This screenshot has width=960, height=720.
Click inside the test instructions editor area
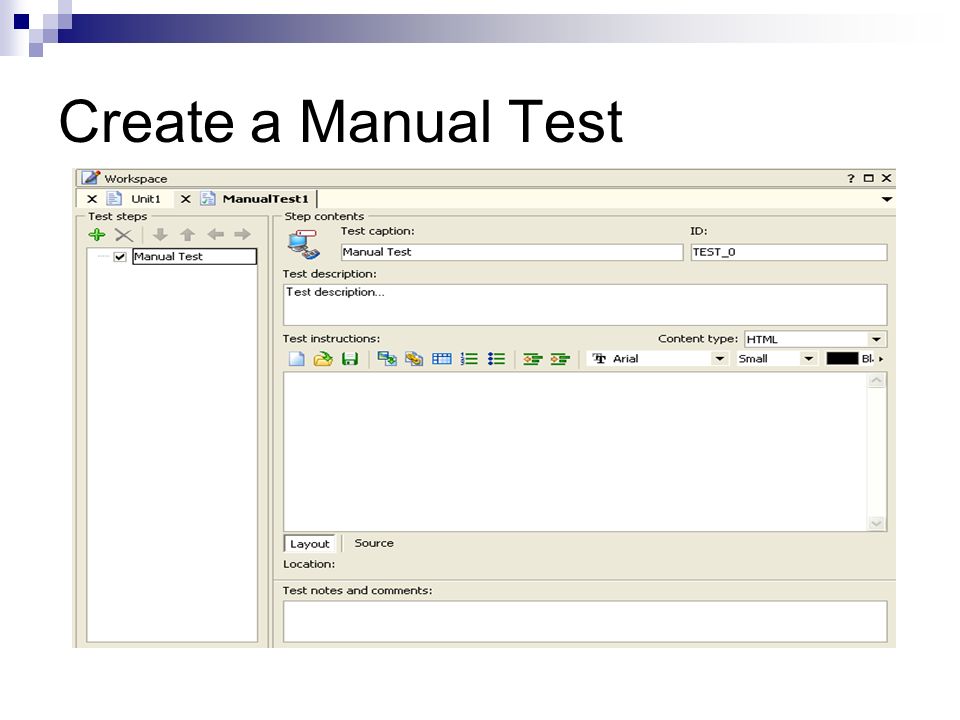click(x=576, y=451)
